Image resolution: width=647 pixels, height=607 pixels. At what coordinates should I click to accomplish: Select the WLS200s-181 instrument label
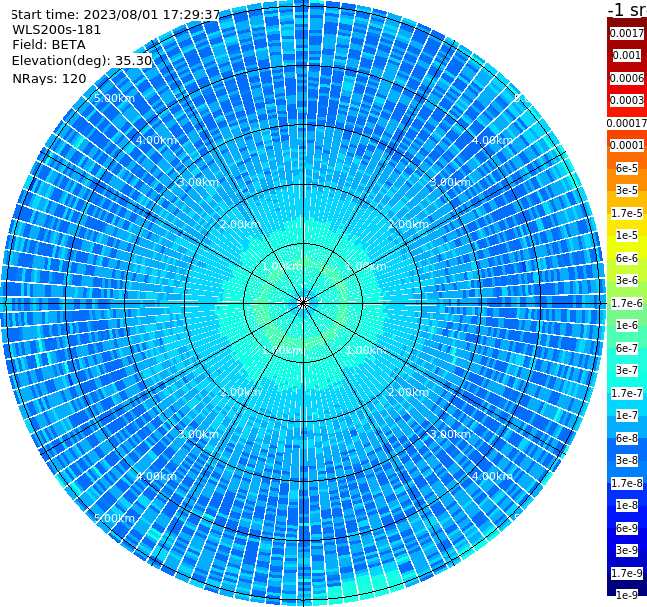[x=57, y=30]
